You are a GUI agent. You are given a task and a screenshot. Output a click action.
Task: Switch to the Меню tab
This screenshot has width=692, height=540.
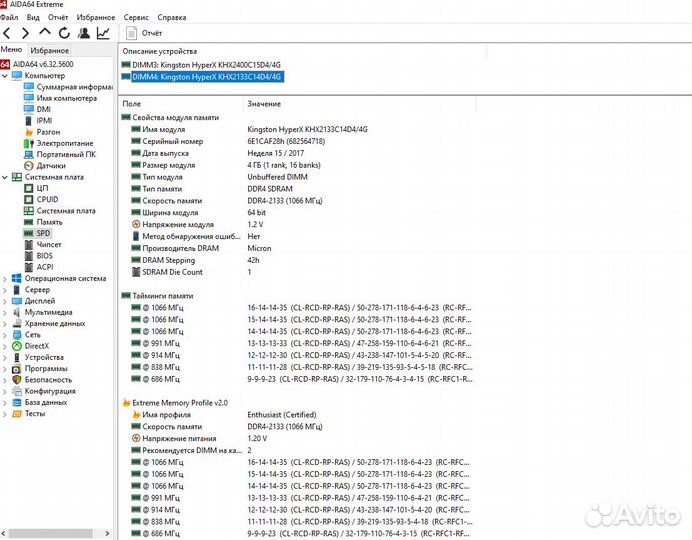click(11, 49)
